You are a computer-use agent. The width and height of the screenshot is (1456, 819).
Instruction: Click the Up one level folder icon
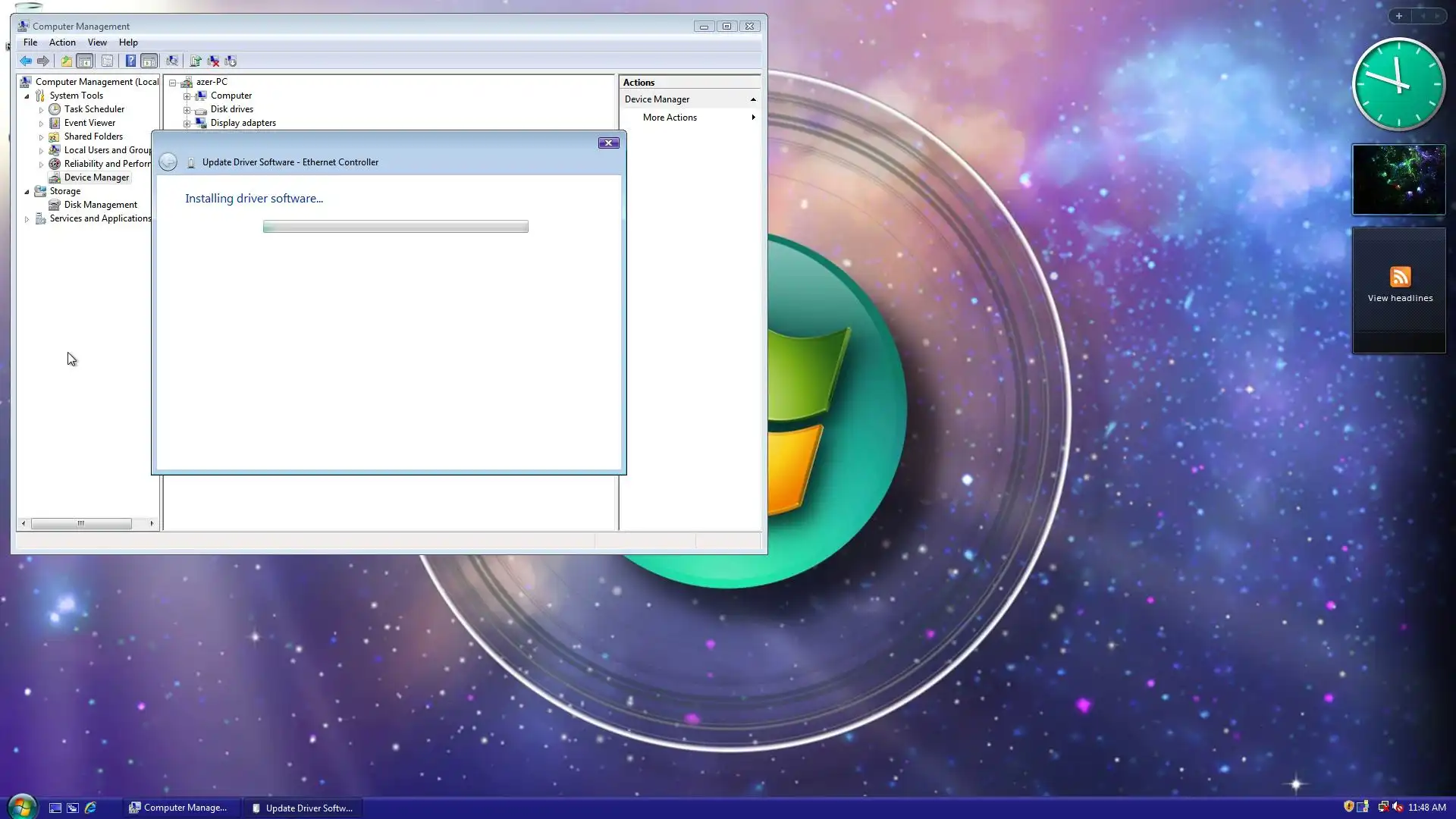[66, 61]
